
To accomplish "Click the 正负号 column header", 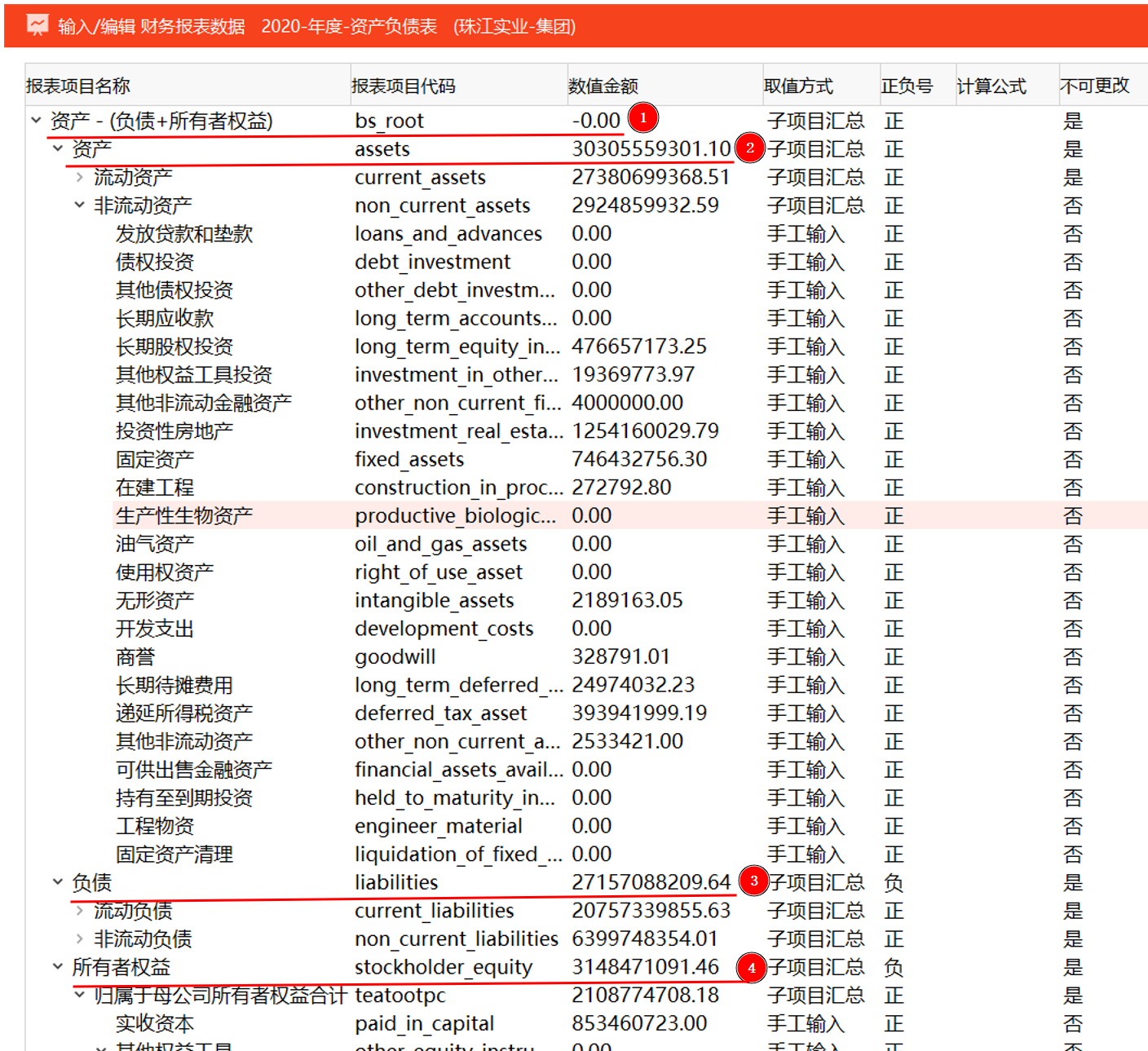I will (x=917, y=86).
